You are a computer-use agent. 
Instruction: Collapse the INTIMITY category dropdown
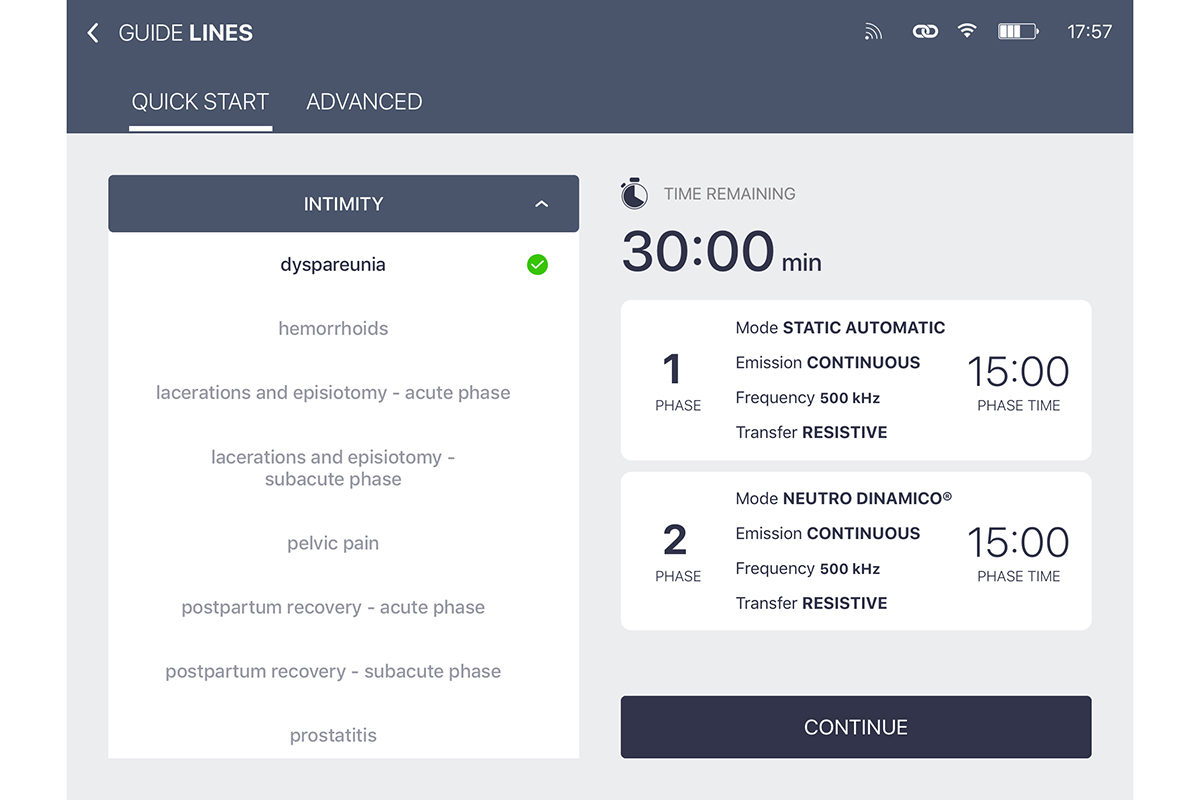(x=343, y=204)
